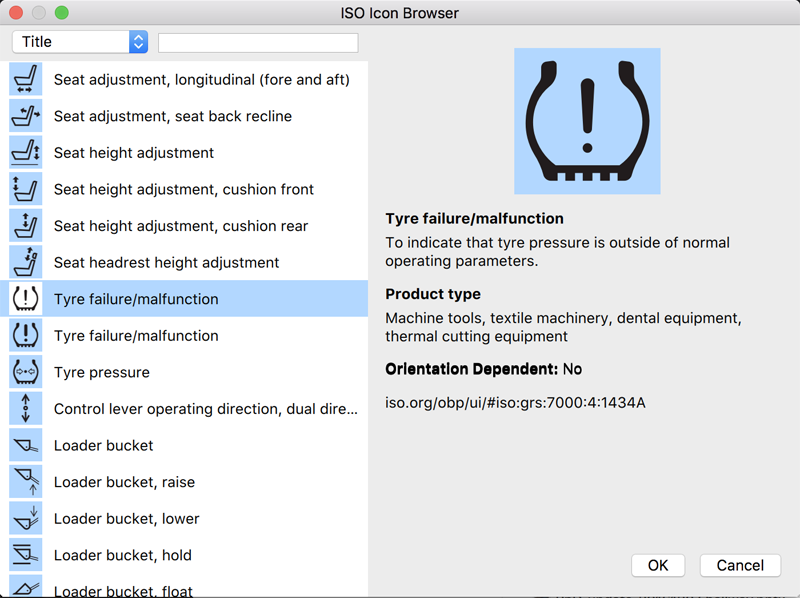Select the seat headrest height adjustment icon

(25, 262)
